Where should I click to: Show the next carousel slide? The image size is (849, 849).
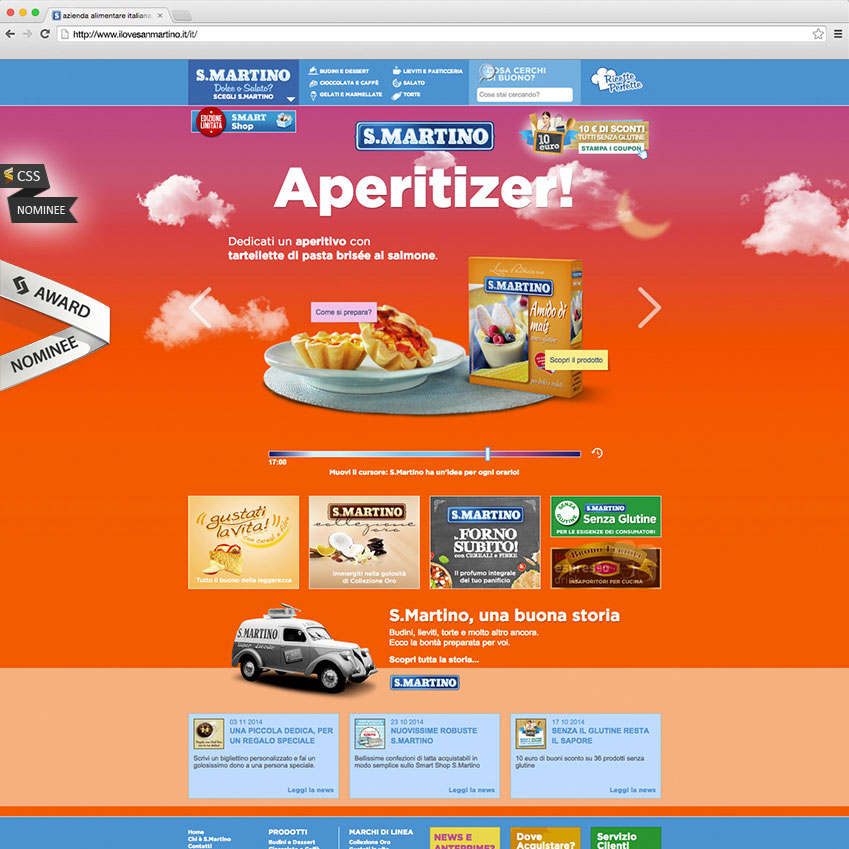[649, 308]
